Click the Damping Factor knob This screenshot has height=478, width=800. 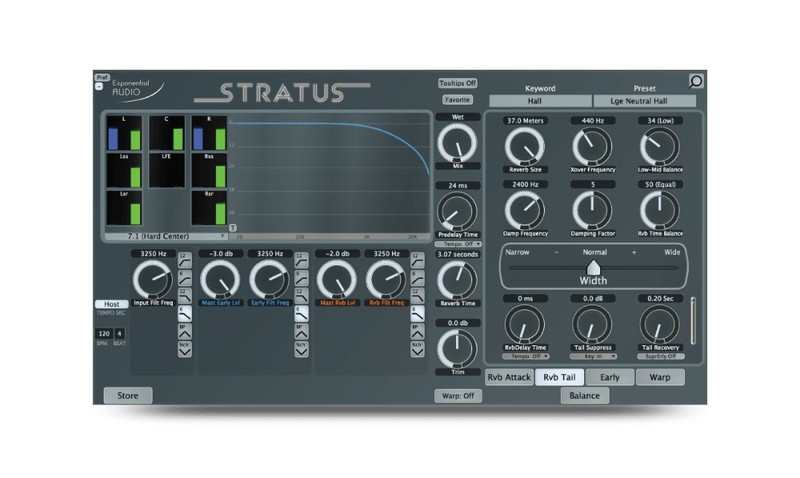(x=592, y=210)
